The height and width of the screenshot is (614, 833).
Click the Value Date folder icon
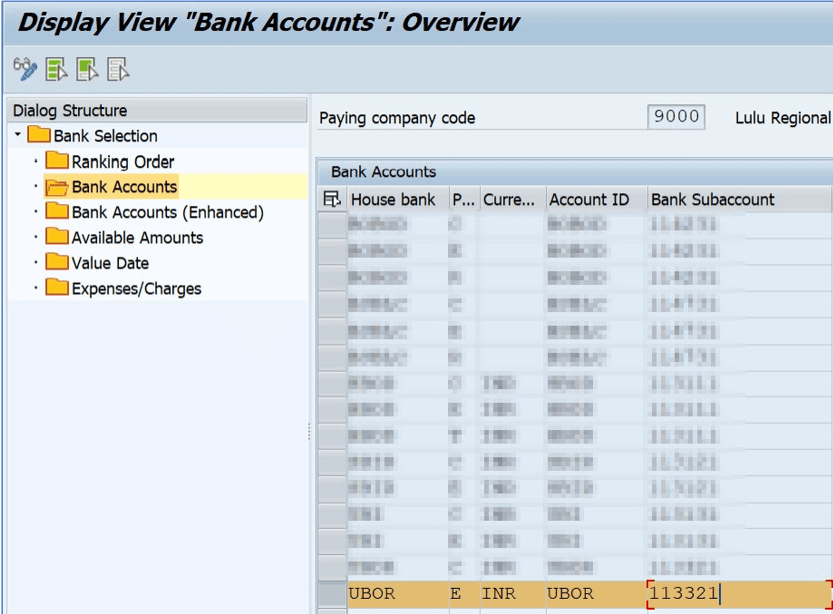click(57, 262)
